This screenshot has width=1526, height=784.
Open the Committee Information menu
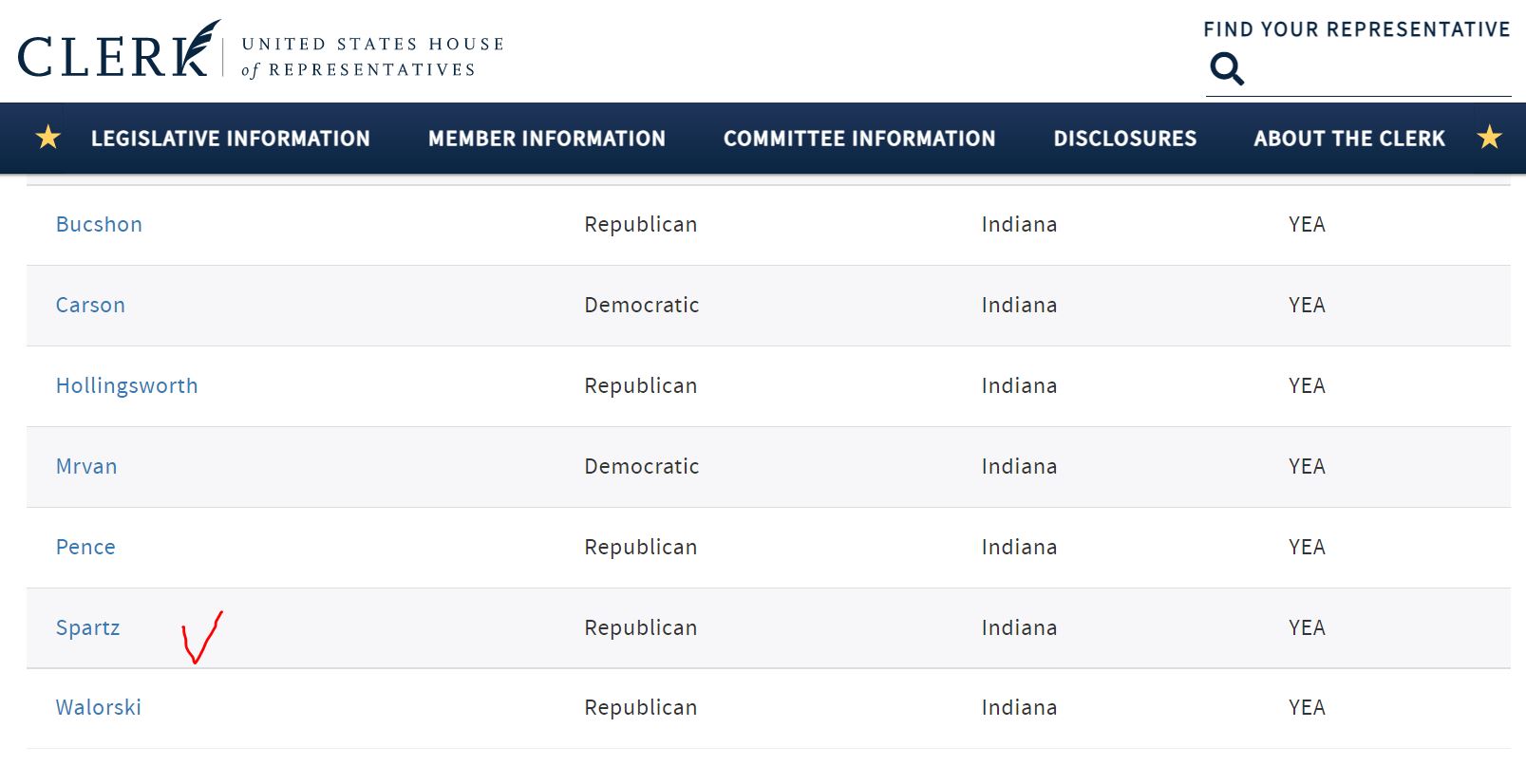(859, 139)
